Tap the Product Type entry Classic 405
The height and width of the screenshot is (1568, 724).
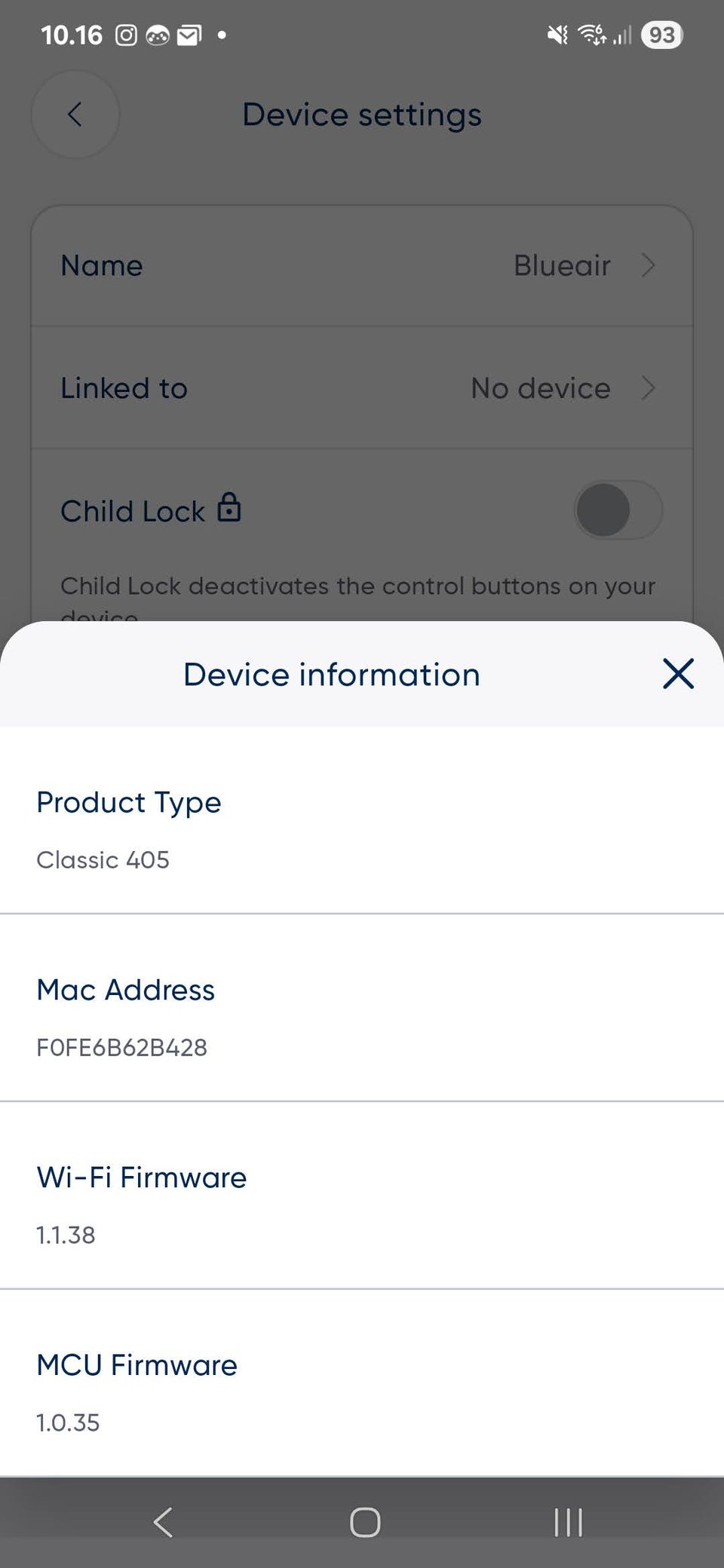click(103, 859)
